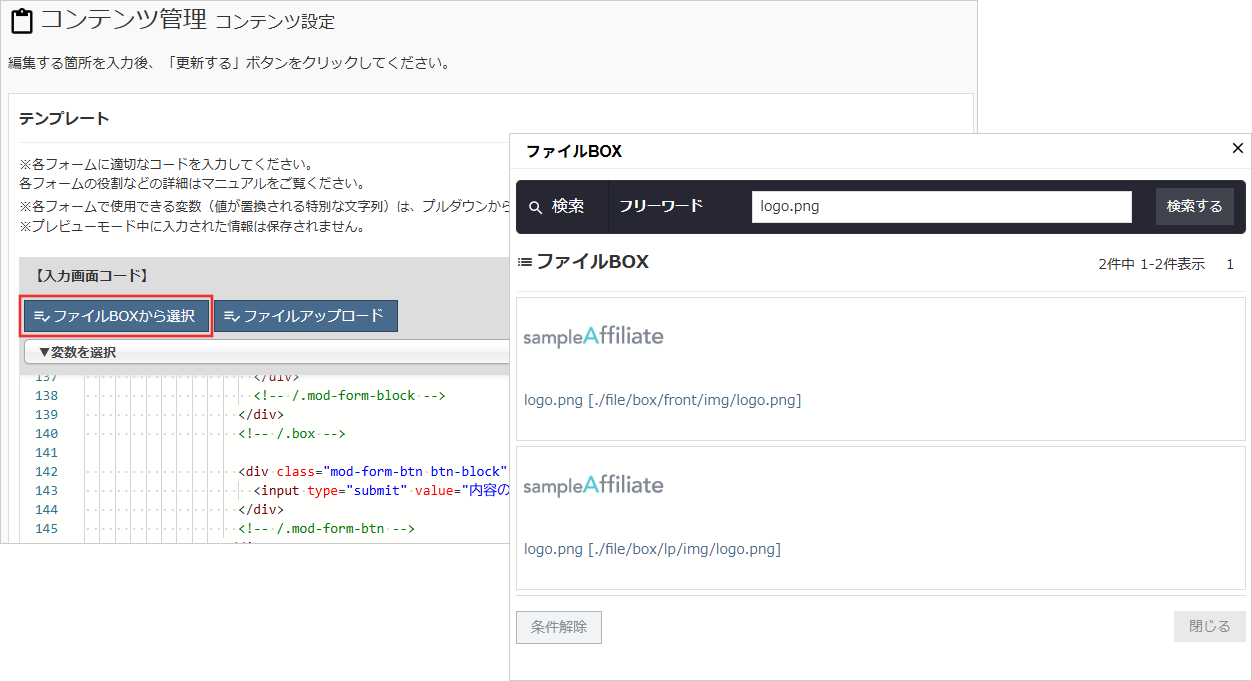Click page number 1 in the pagination
Image resolution: width=1252 pixels, height=681 pixels.
pos(1230,264)
